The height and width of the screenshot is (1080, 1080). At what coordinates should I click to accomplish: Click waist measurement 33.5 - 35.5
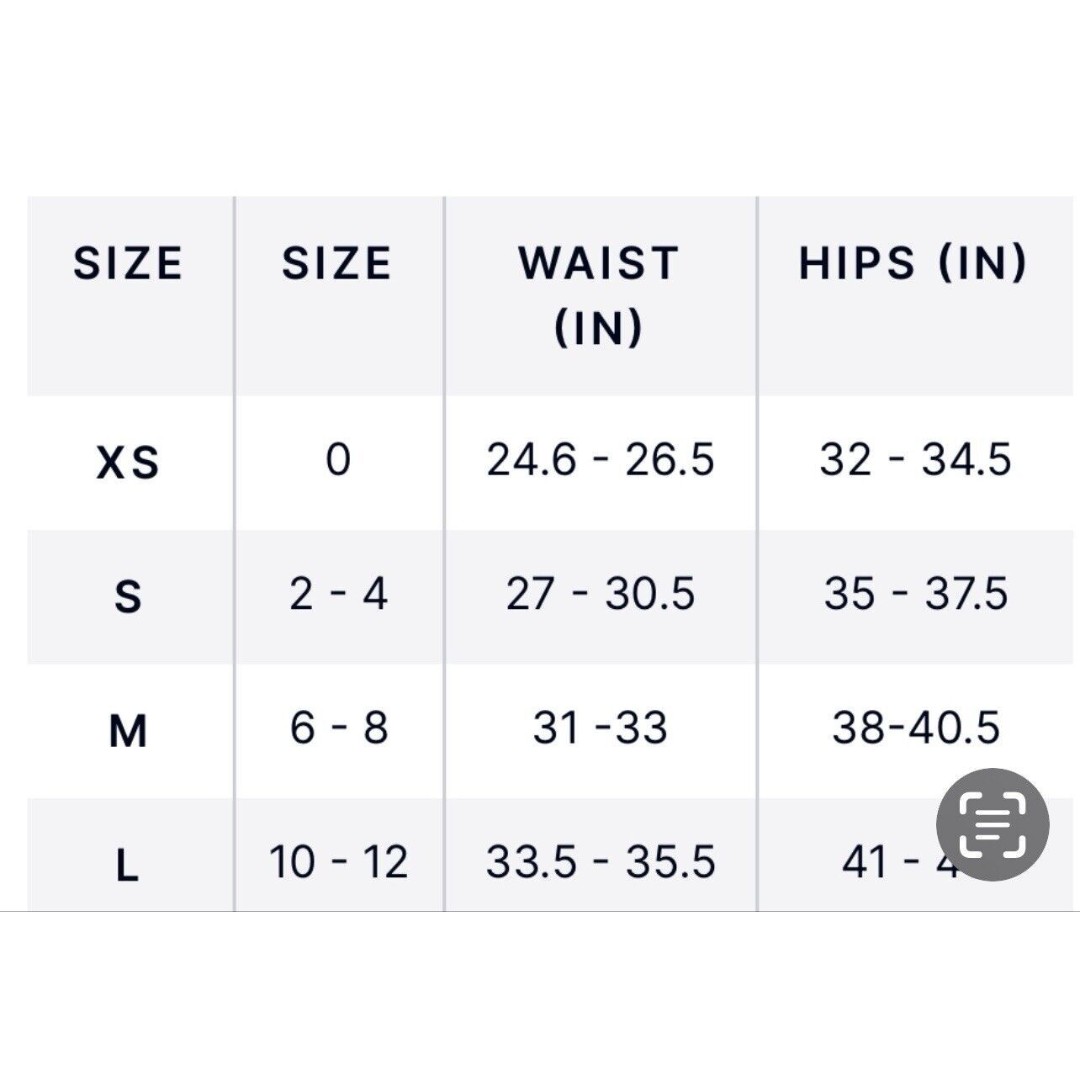pos(601,862)
